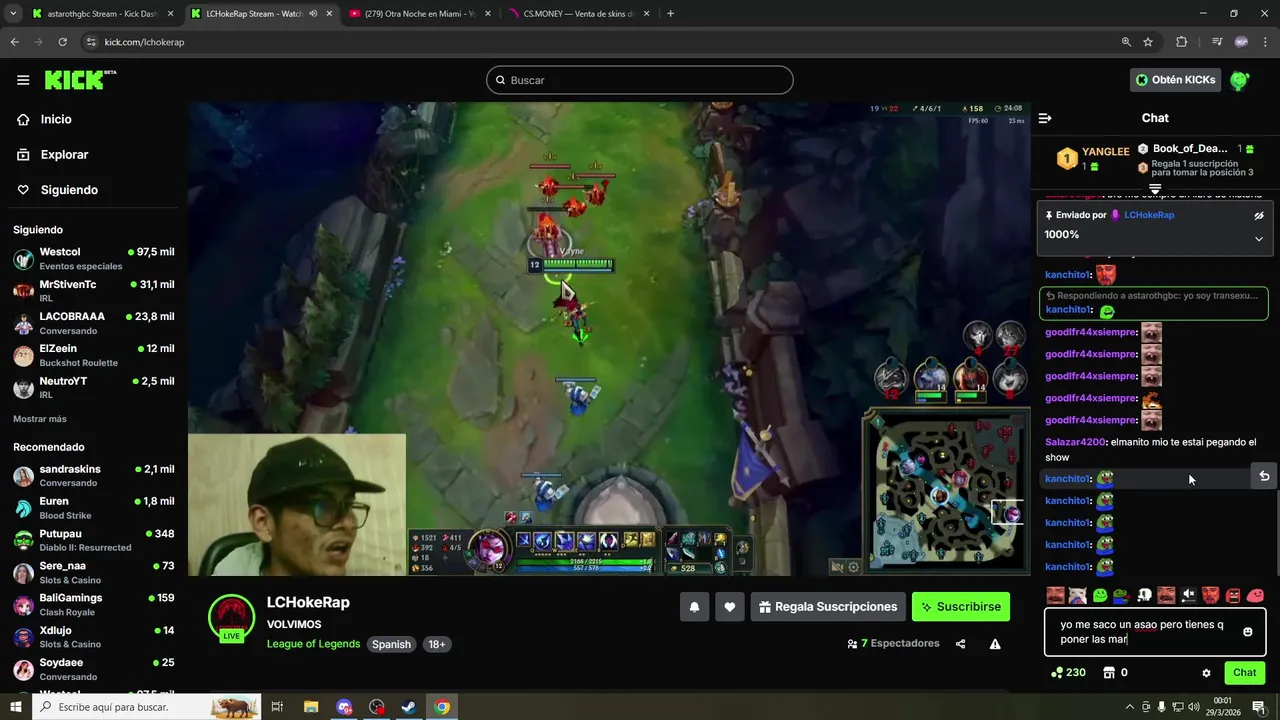
Task: Open chat settings gear
Action: 1206,673
